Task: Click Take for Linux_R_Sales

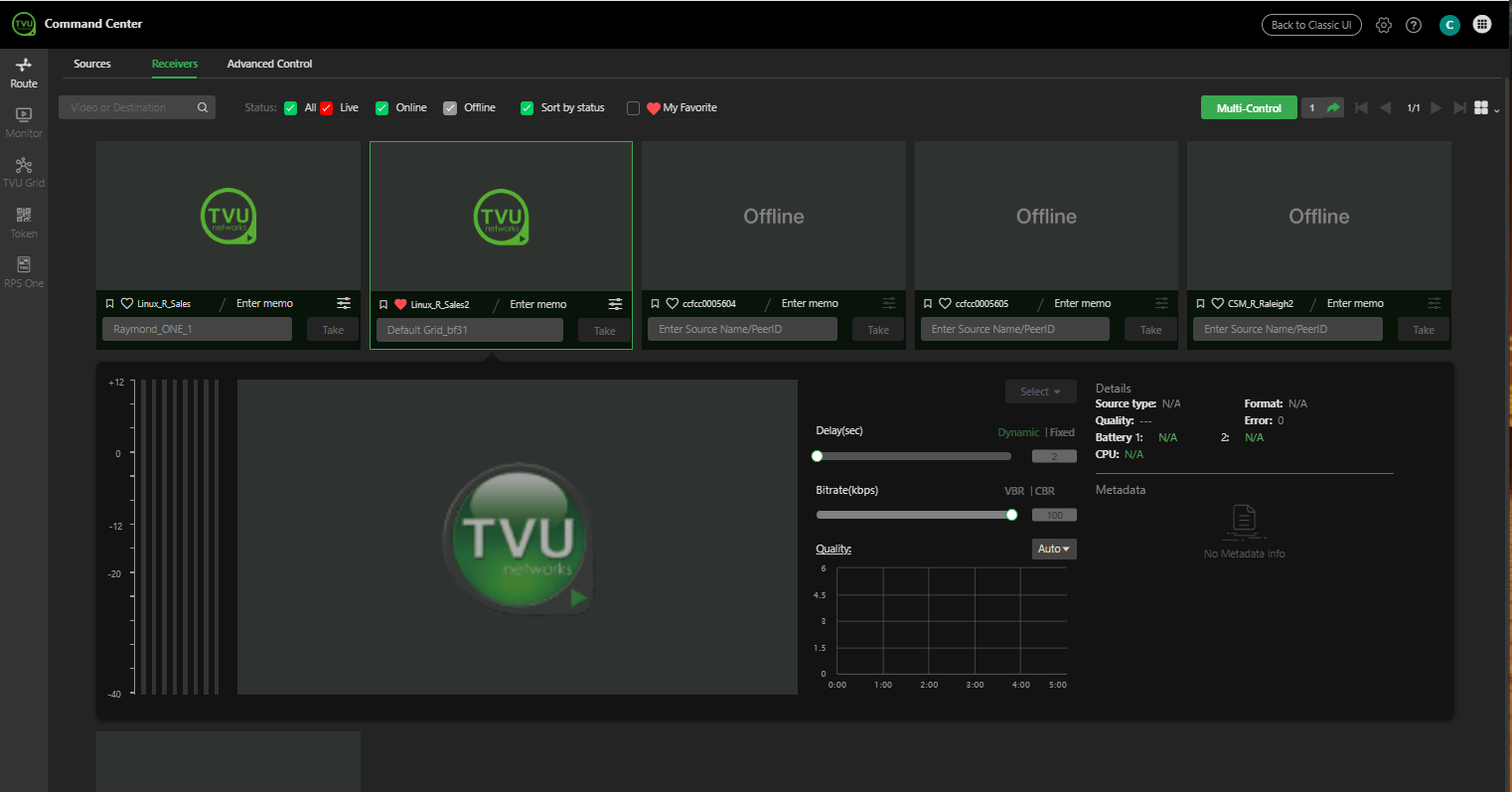Action: tap(333, 330)
